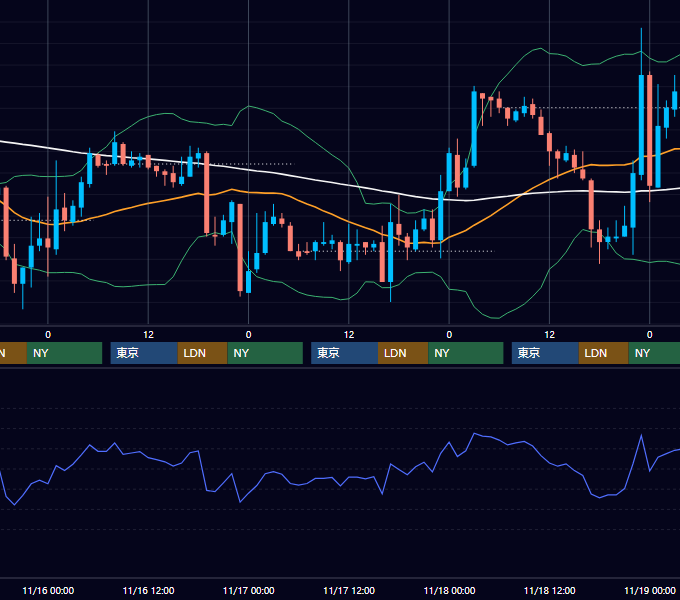Screen dimensions: 680x600
Task: Select LDN block following the 11/17 東京 session
Action: coord(403,353)
